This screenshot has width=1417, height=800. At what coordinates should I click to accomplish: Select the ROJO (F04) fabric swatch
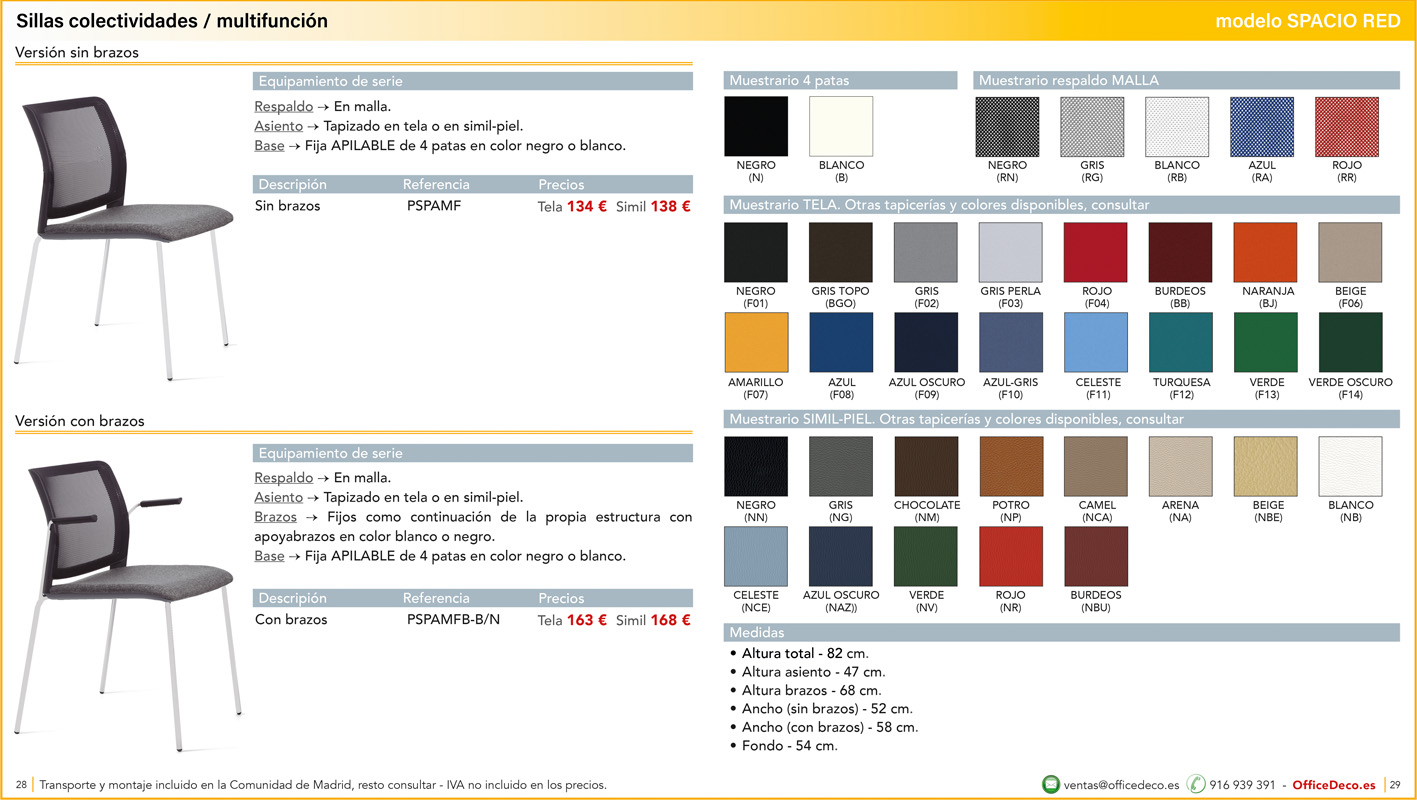coord(1096,252)
